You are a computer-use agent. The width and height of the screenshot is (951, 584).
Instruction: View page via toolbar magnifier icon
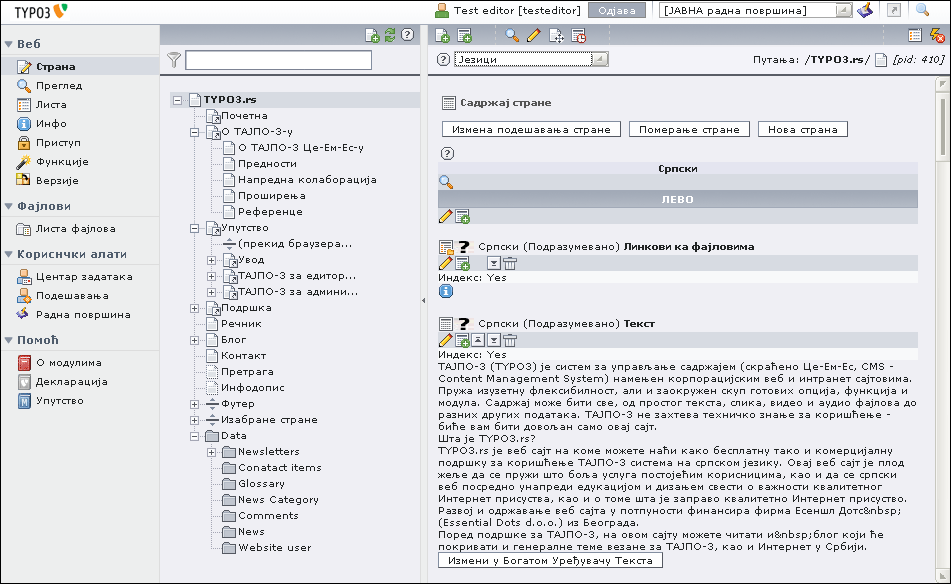coord(512,36)
